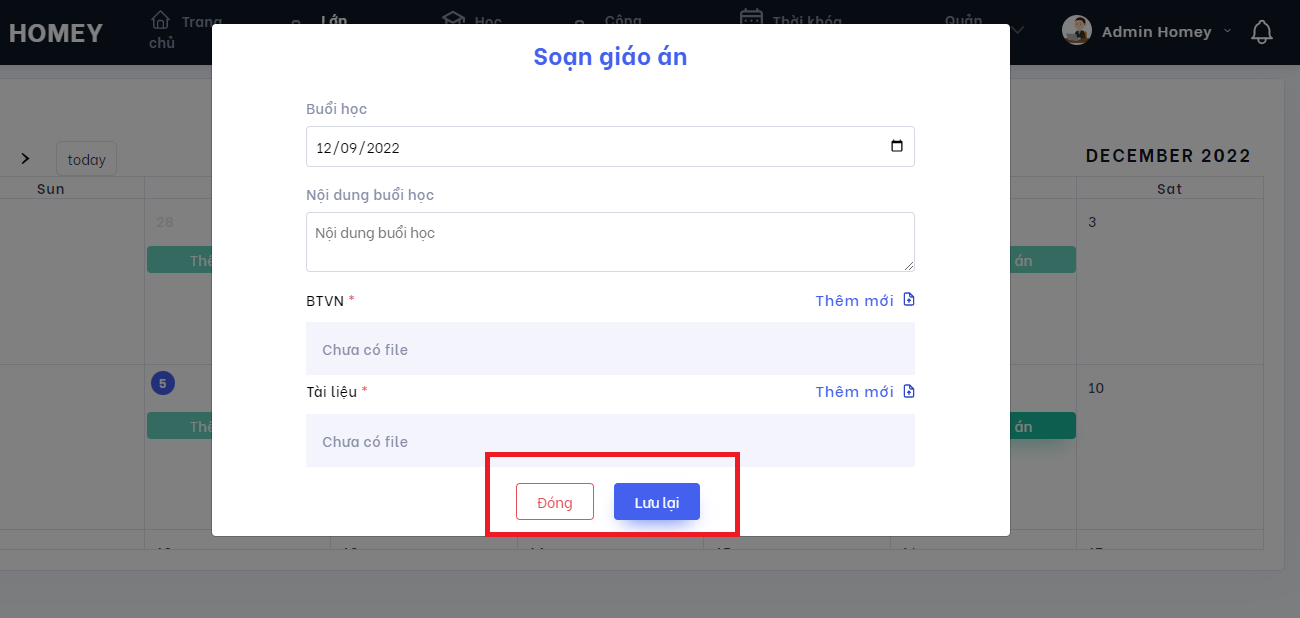Click the today button on the calendar
The image size is (1300, 618).
tap(86, 159)
